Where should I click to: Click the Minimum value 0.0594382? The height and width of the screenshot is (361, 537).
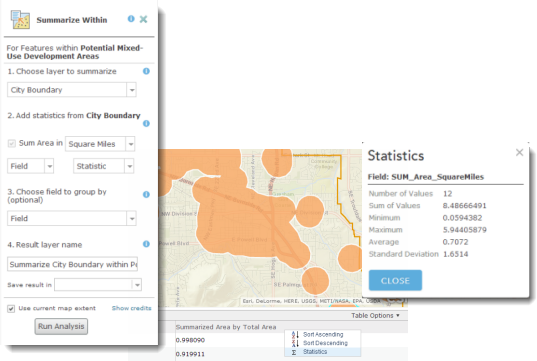[462, 218]
